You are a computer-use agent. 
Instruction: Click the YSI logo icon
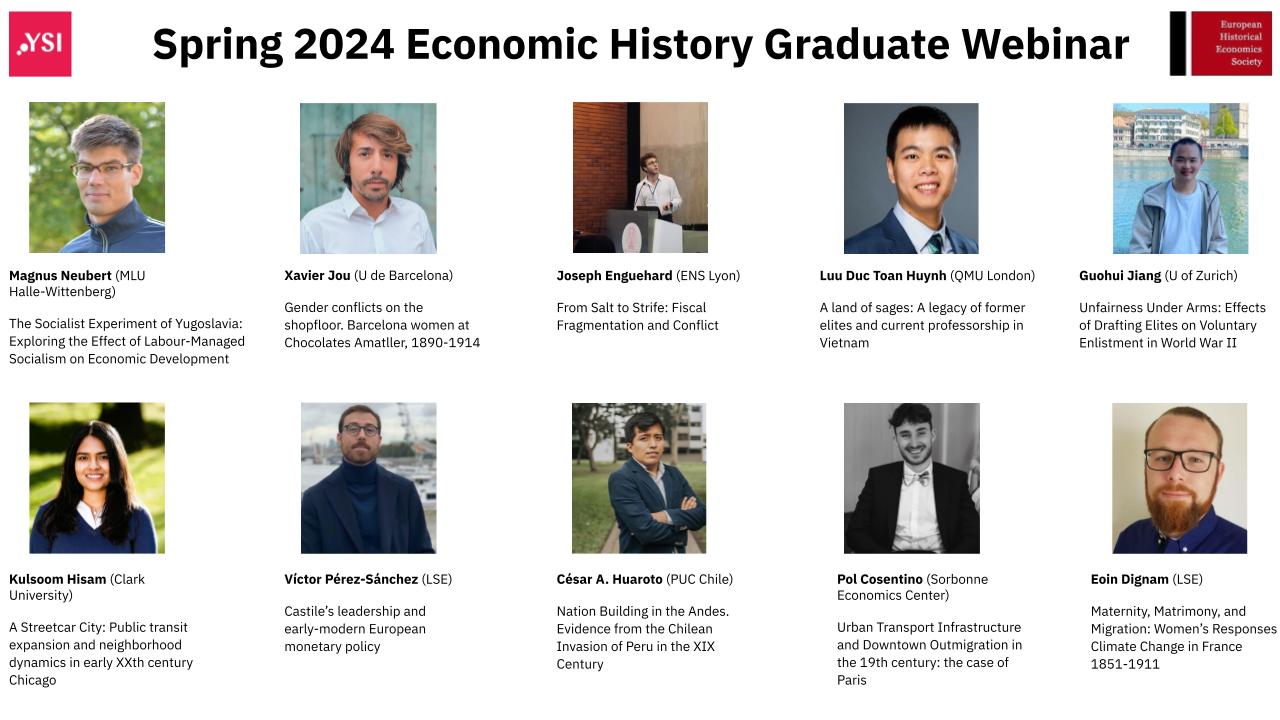click(40, 44)
